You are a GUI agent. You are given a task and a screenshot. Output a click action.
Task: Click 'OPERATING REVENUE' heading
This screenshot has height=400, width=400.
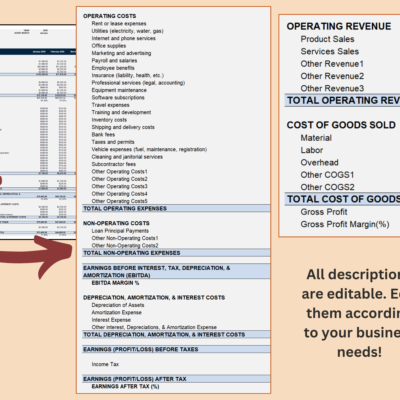click(x=339, y=26)
